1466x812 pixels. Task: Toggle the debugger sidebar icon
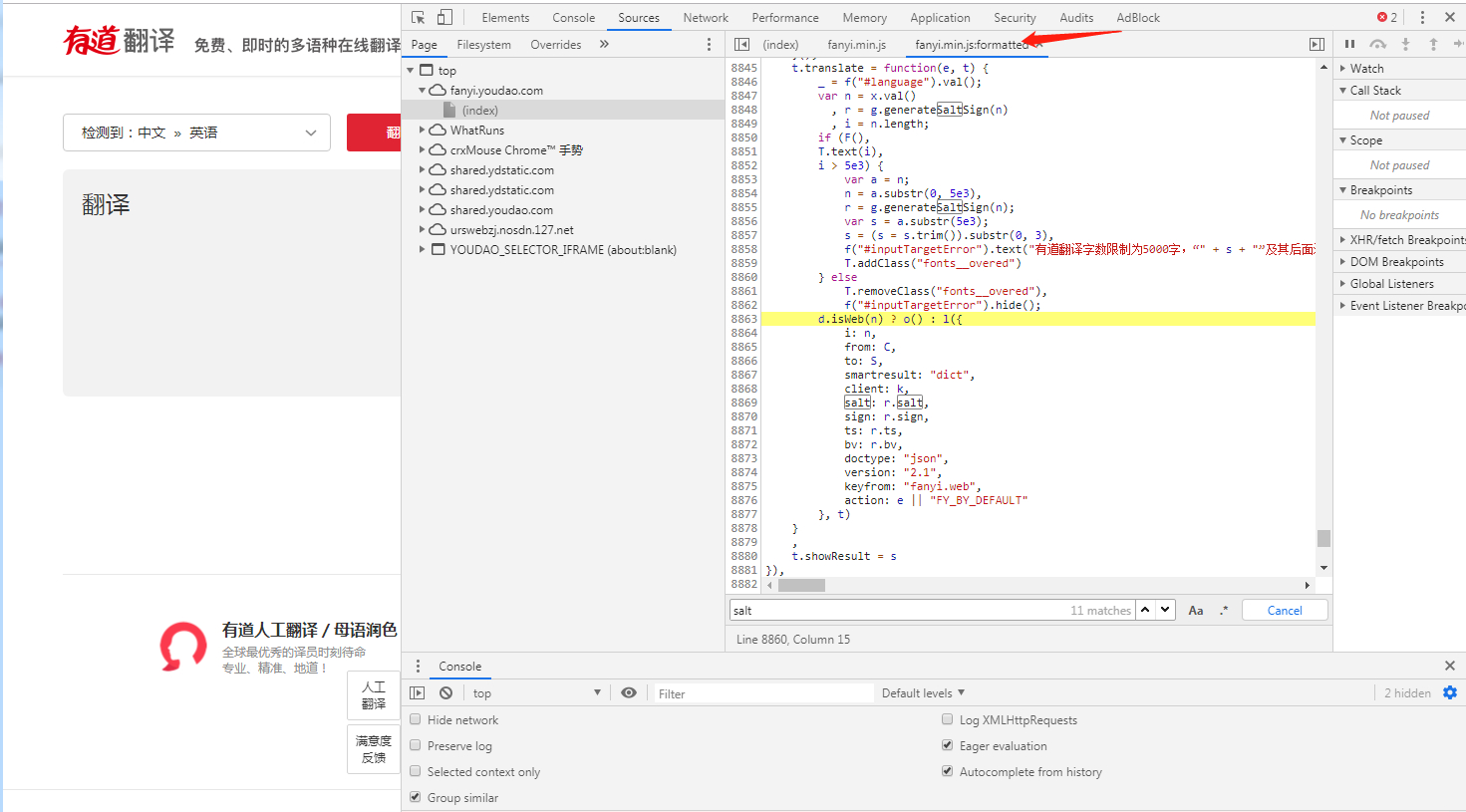coord(1317,44)
